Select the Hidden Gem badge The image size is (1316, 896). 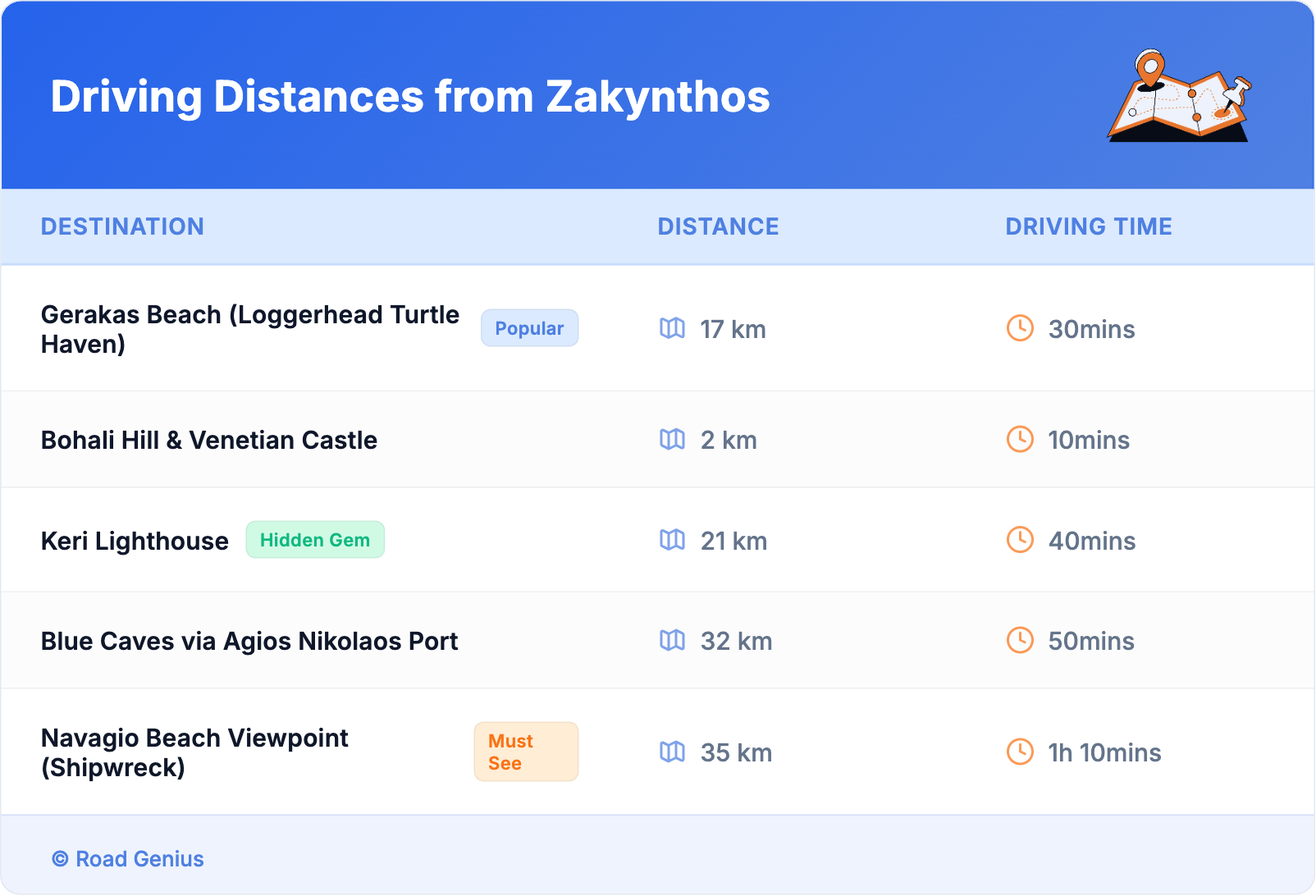click(315, 540)
